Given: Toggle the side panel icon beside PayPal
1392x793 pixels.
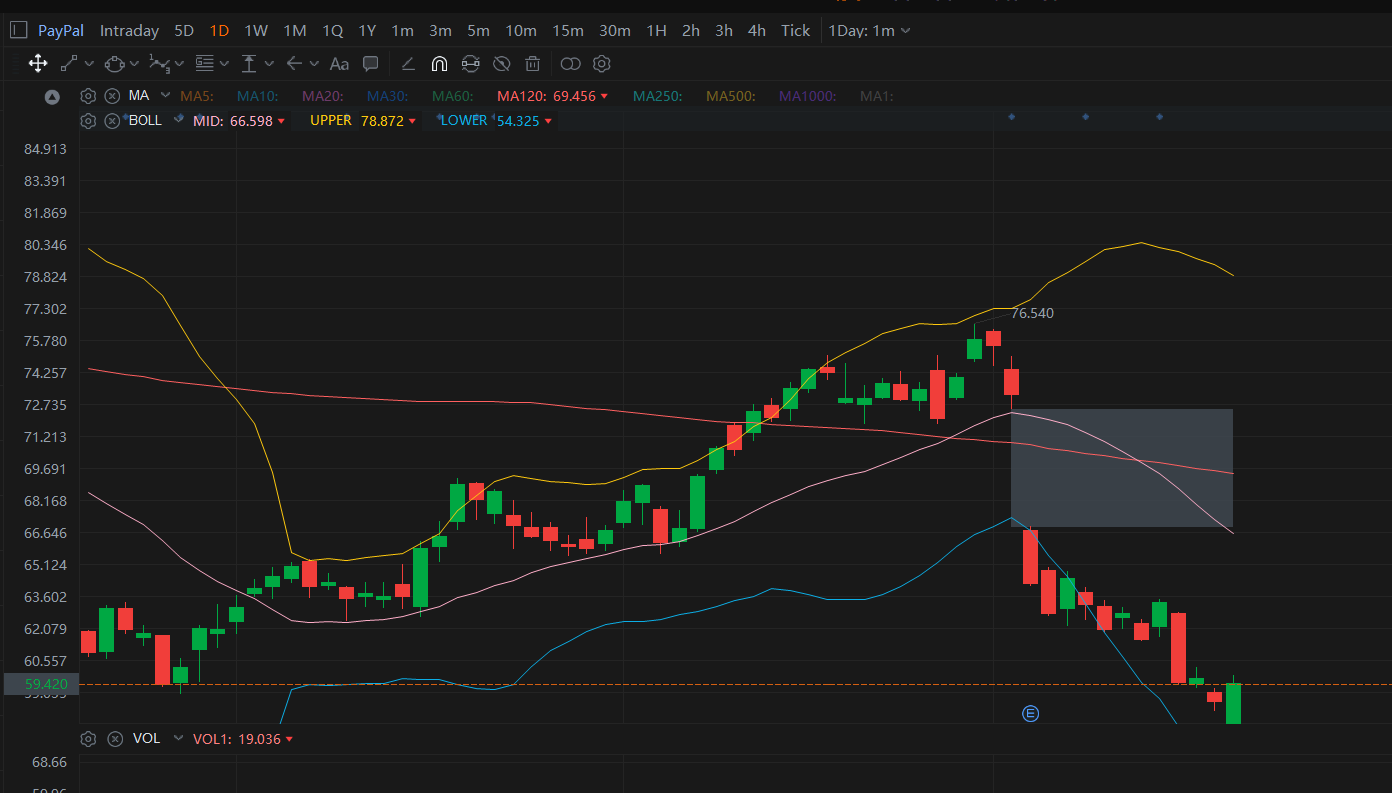Looking at the screenshot, I should (18, 30).
